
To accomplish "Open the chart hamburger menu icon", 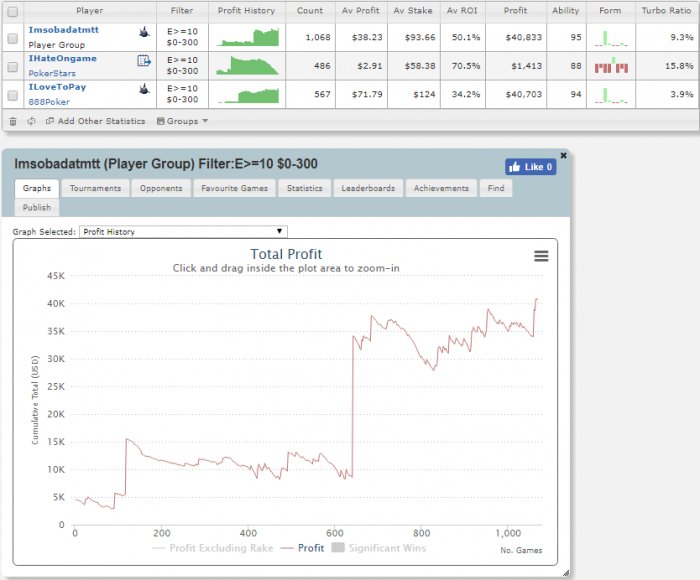I will 541,256.
